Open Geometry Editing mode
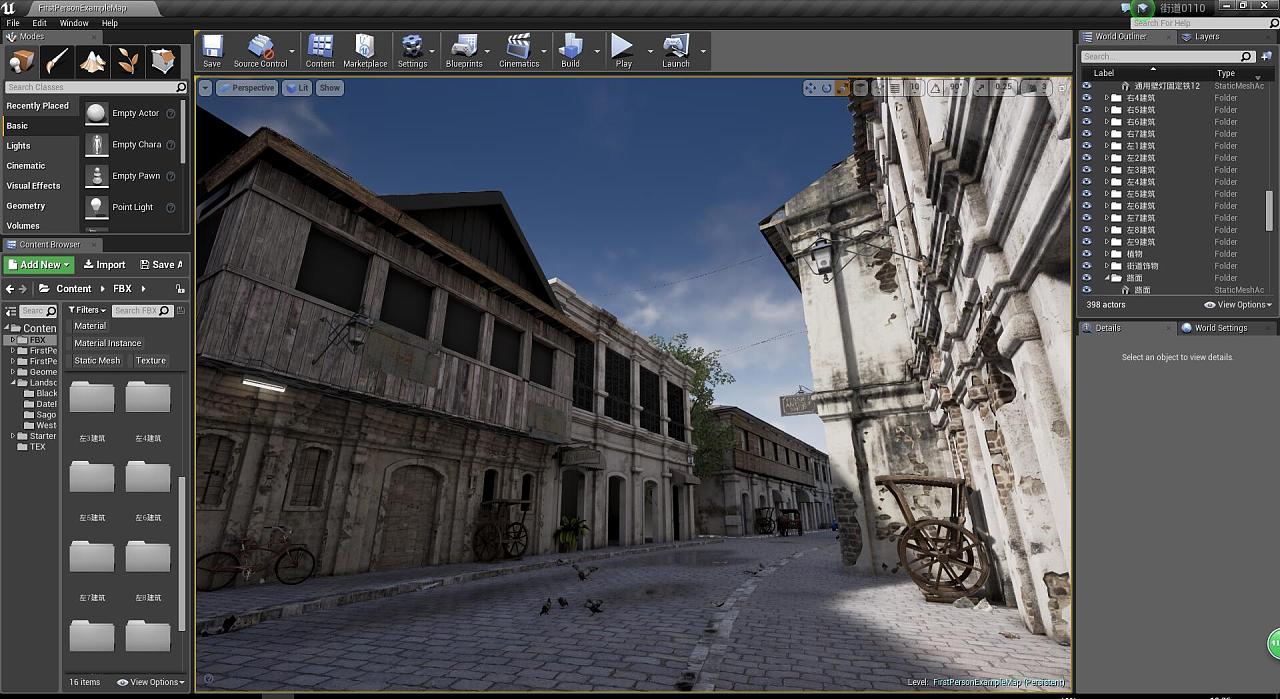1280x699 pixels. coord(163,62)
